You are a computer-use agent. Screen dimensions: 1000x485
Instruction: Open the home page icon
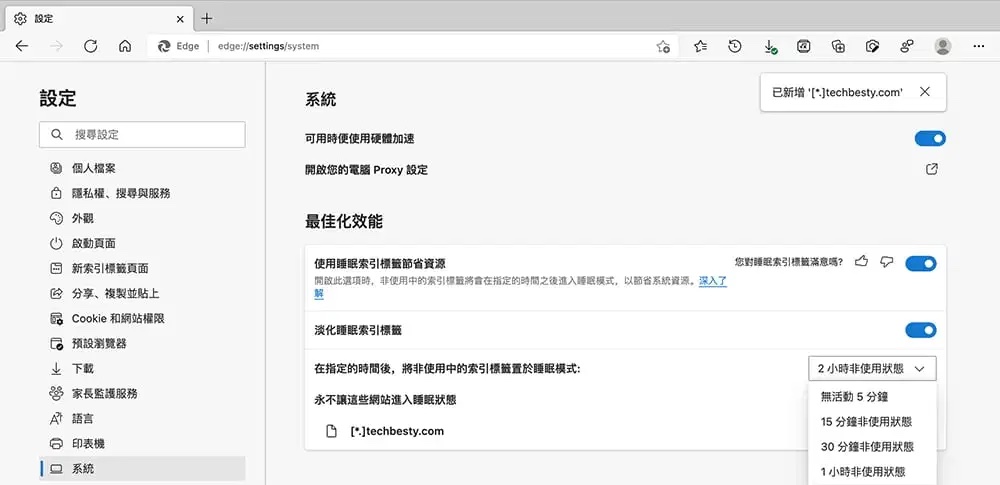coord(125,46)
